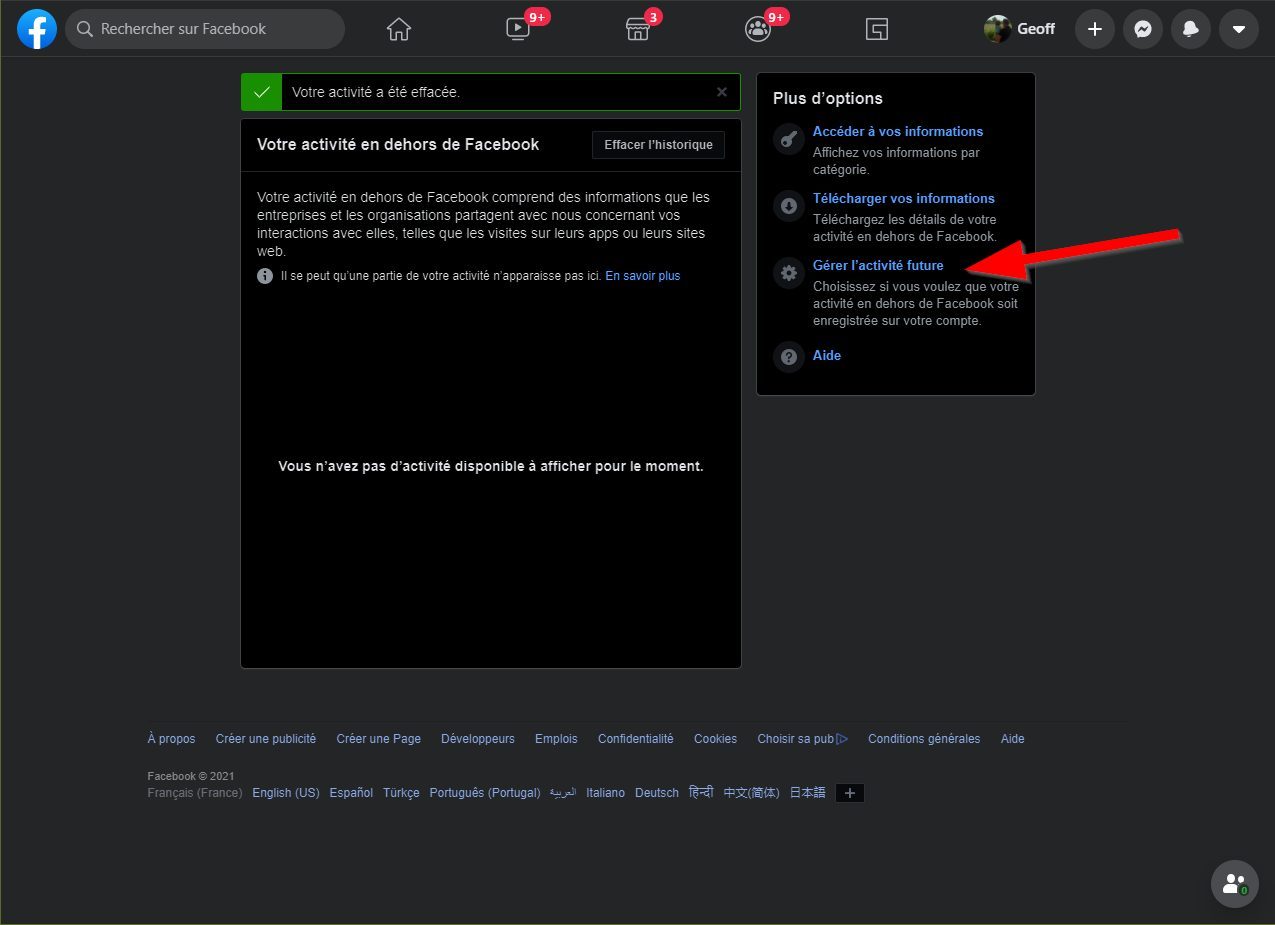Screen dimensions: 1275x925
Task: Open Choisir sa pub footer link
Action: coord(803,739)
